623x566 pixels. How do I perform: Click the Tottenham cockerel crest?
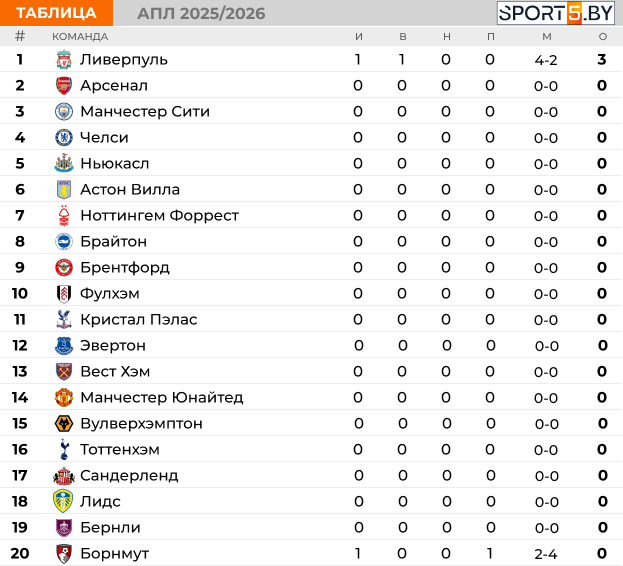(x=64, y=449)
